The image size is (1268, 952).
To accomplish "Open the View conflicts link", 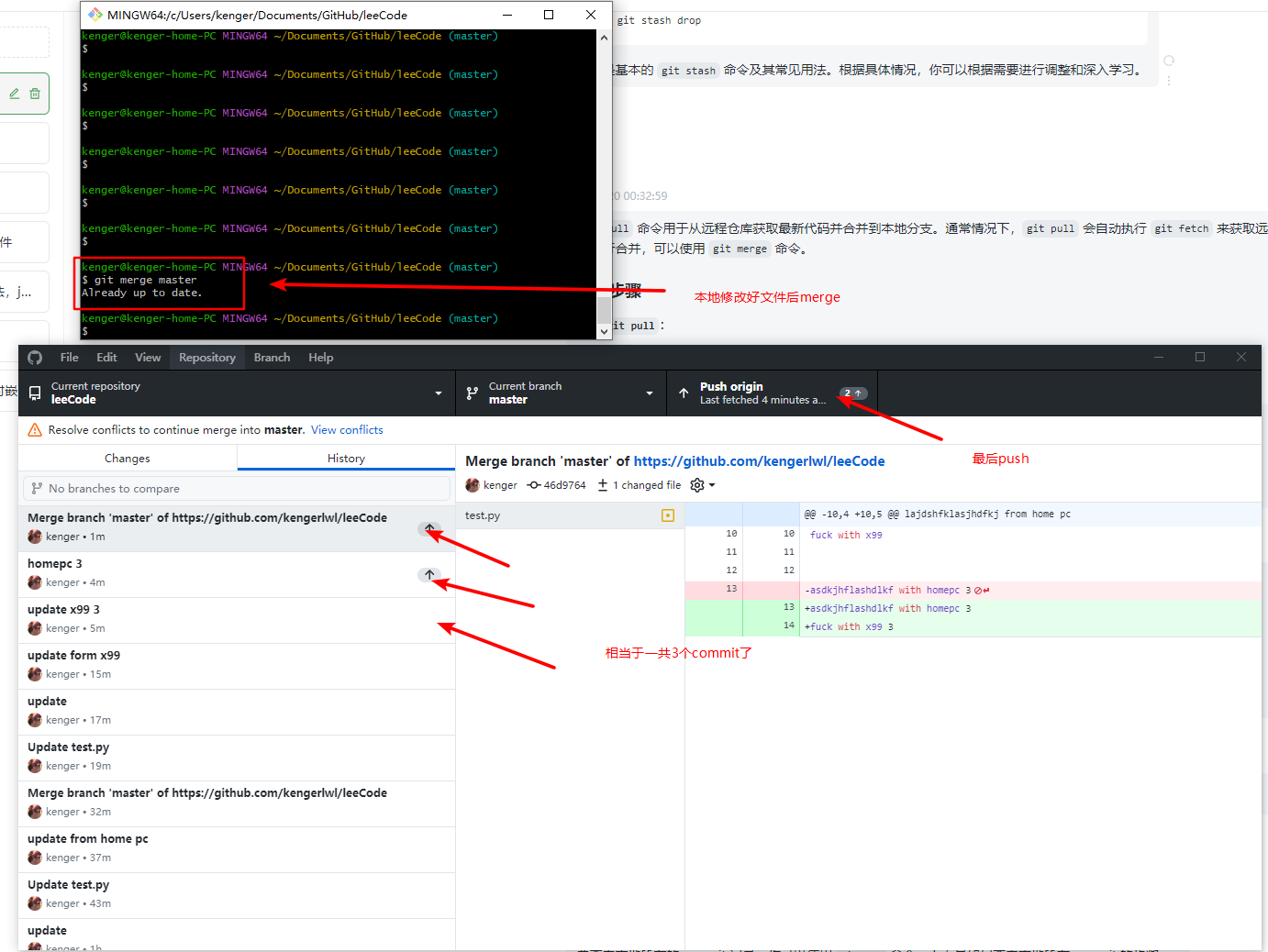I will (x=347, y=429).
